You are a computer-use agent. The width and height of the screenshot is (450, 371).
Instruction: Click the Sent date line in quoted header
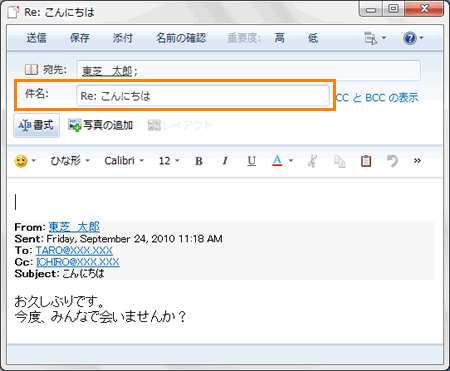[x=118, y=239]
